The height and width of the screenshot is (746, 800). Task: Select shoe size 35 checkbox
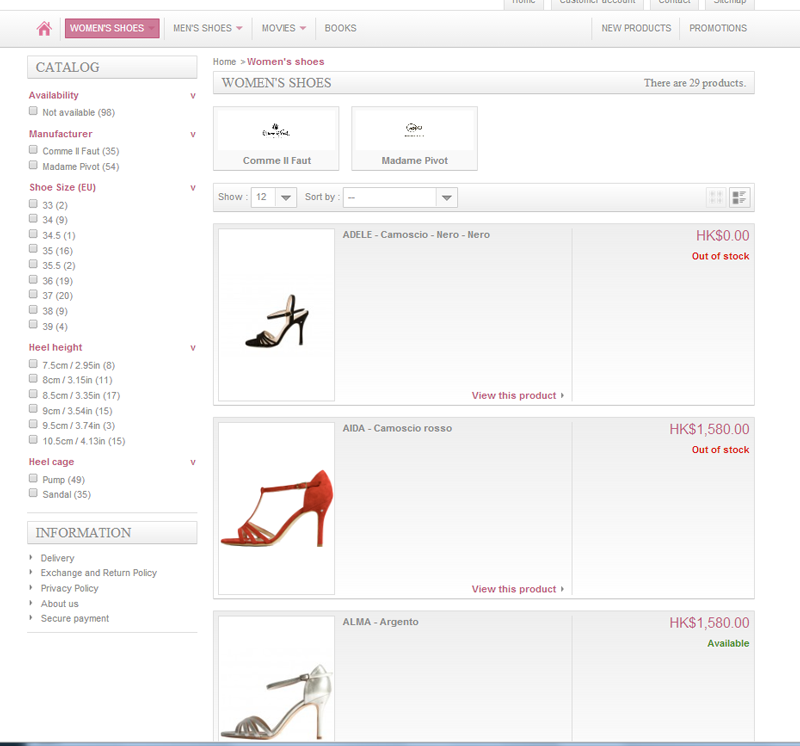[x=33, y=249]
